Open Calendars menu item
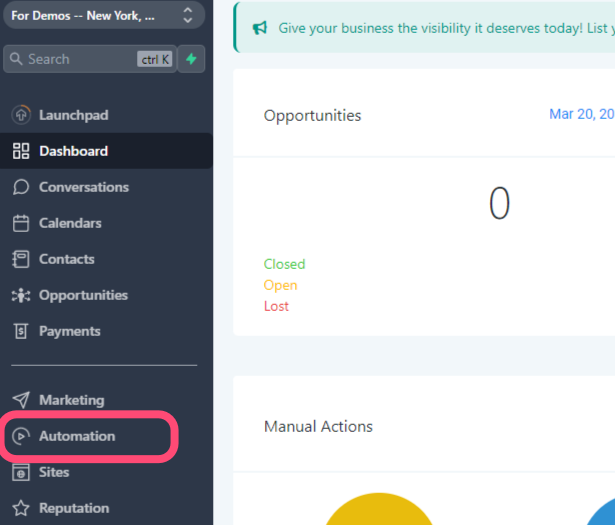Screen dimensions: 615x525 (x=106, y=223)
